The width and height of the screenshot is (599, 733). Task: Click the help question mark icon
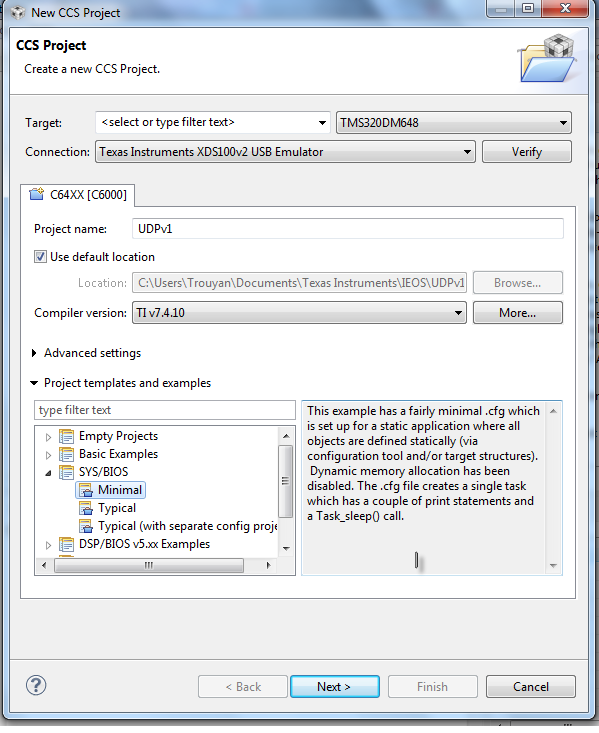[36, 685]
